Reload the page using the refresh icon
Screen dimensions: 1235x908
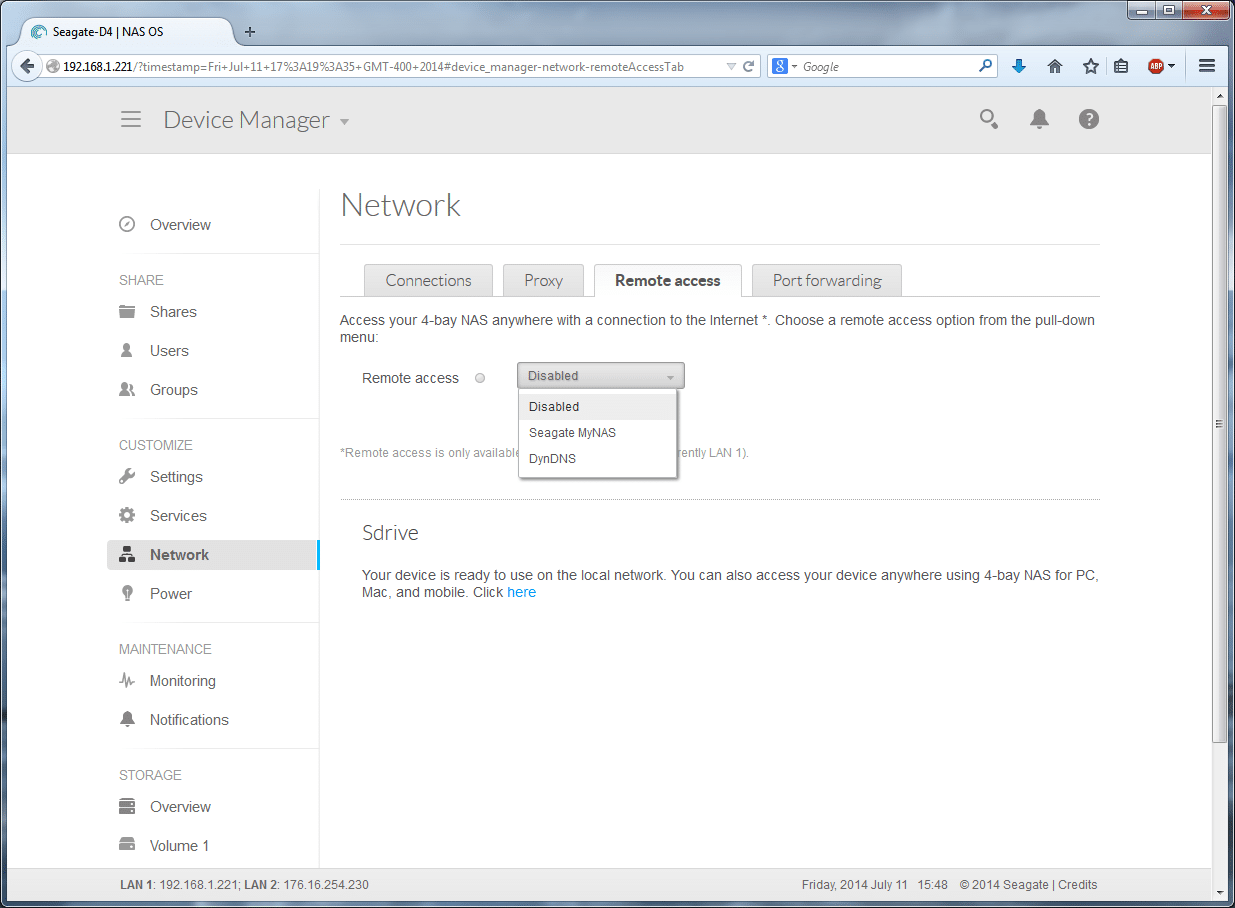click(x=748, y=67)
